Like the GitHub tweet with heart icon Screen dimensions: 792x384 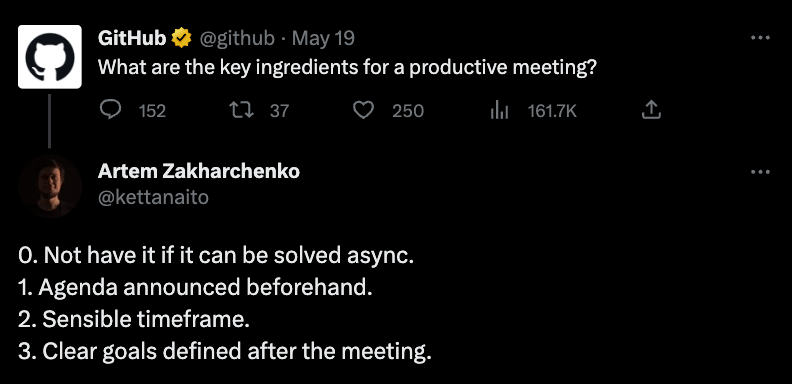[x=363, y=110]
